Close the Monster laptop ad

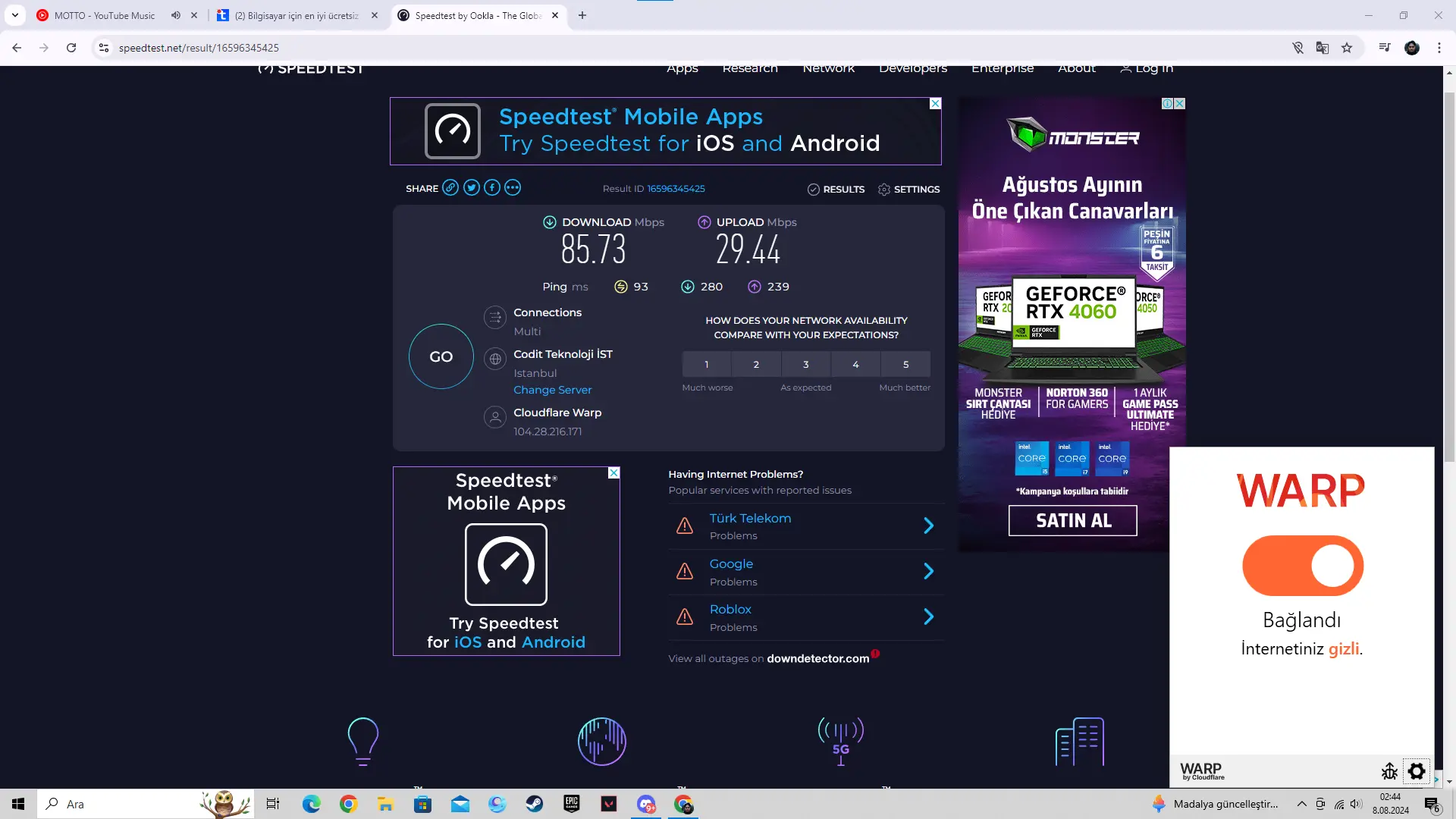(x=1180, y=103)
